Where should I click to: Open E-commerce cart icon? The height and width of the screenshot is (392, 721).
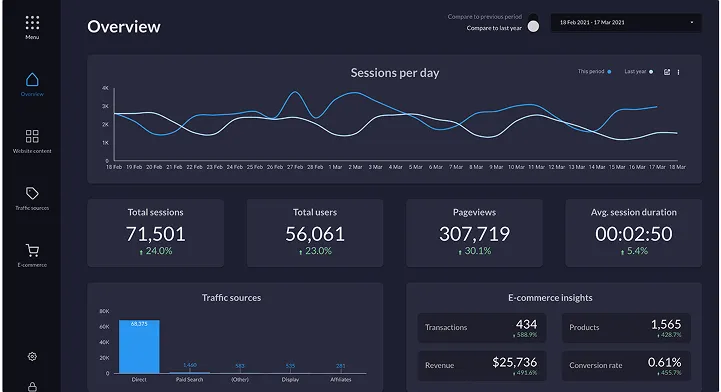click(32, 250)
